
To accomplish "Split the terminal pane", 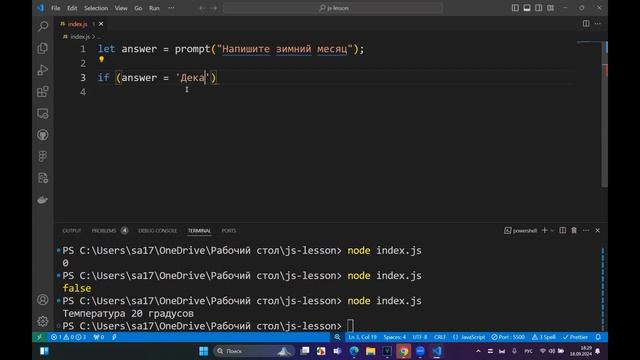I will pos(562,231).
